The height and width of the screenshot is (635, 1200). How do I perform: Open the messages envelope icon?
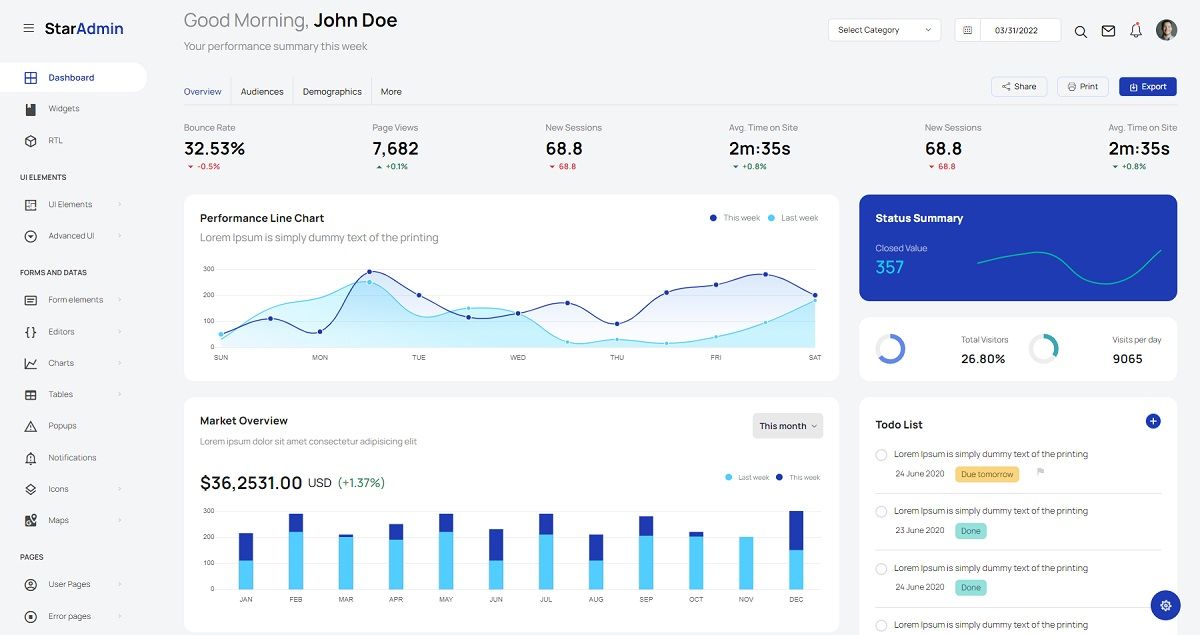click(1108, 31)
